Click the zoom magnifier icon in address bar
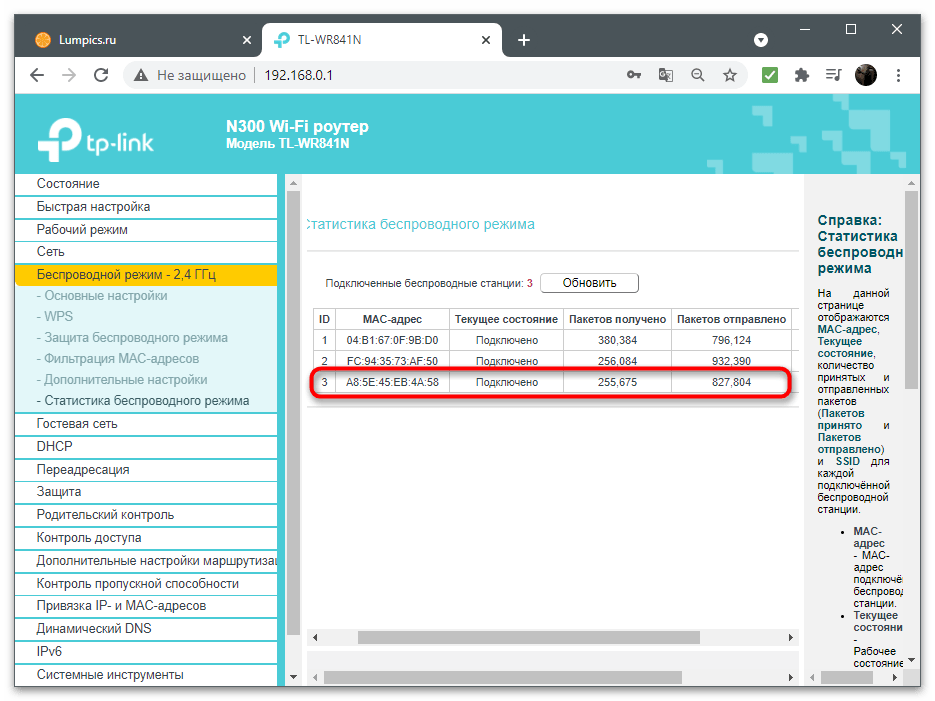The image size is (935, 701). point(698,75)
